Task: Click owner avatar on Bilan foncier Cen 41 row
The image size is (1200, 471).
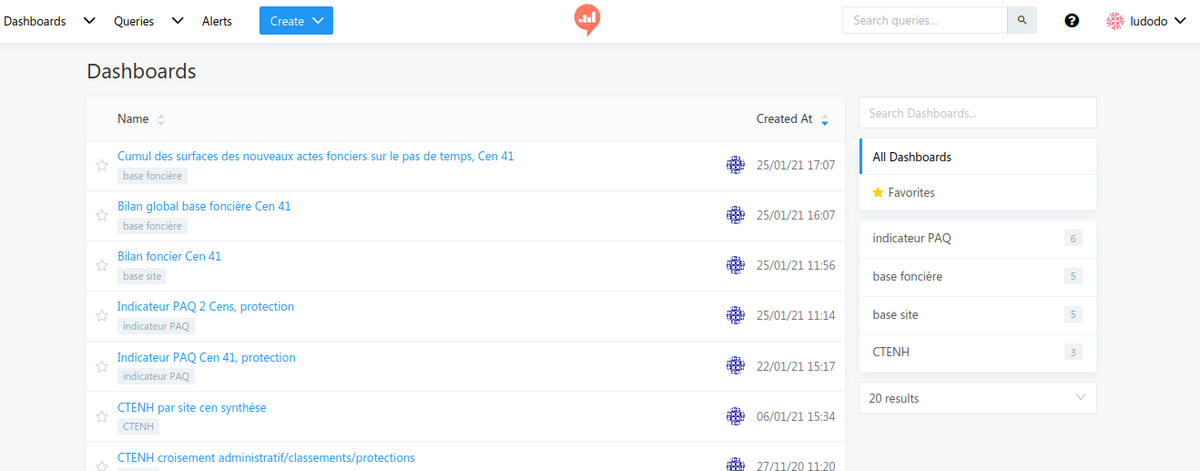Action: [x=735, y=265]
